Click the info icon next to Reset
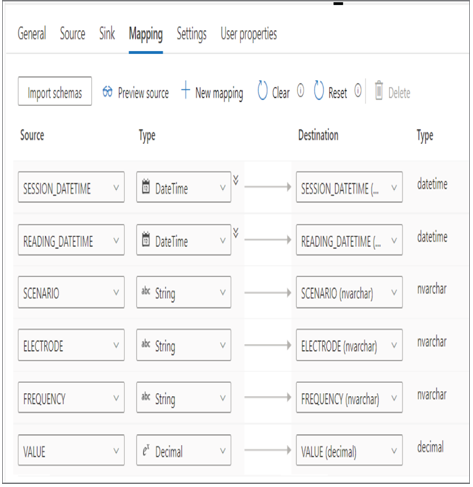The image size is (473, 487). pos(358,90)
